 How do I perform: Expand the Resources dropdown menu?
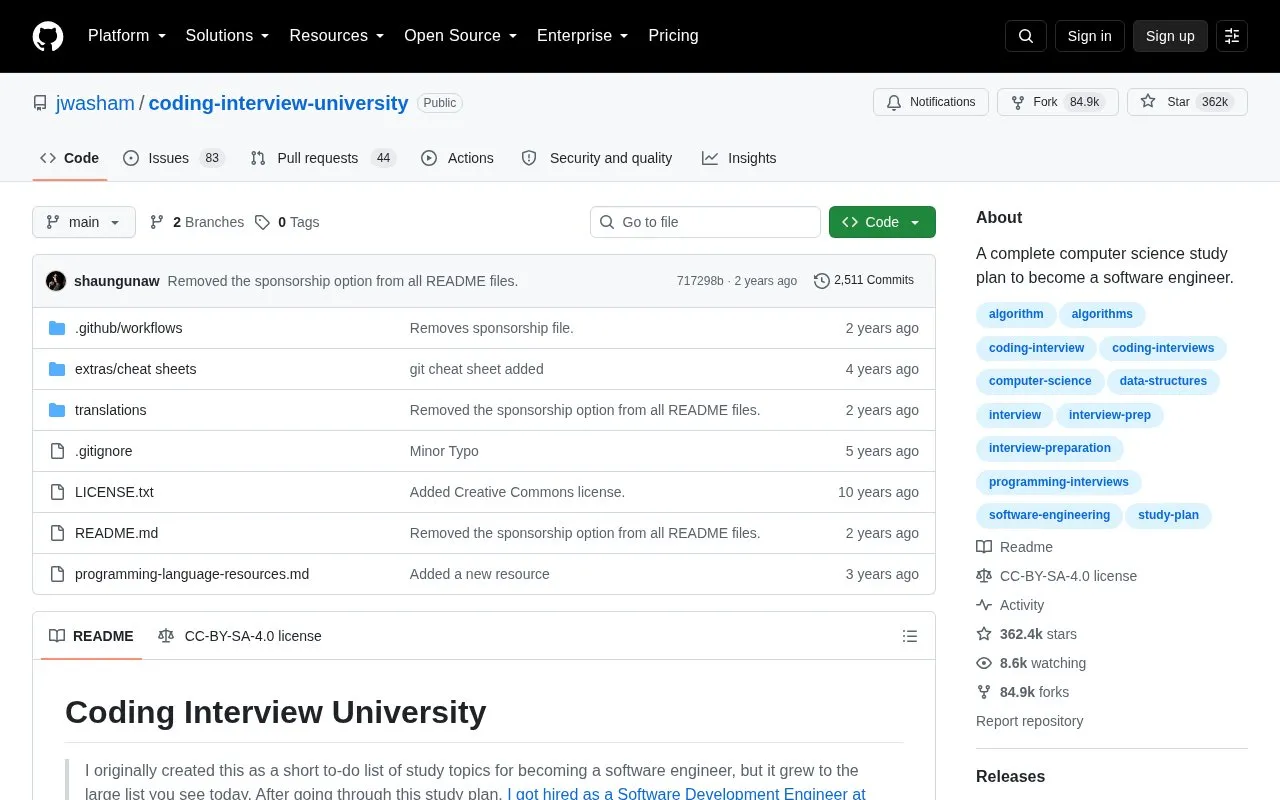click(337, 36)
